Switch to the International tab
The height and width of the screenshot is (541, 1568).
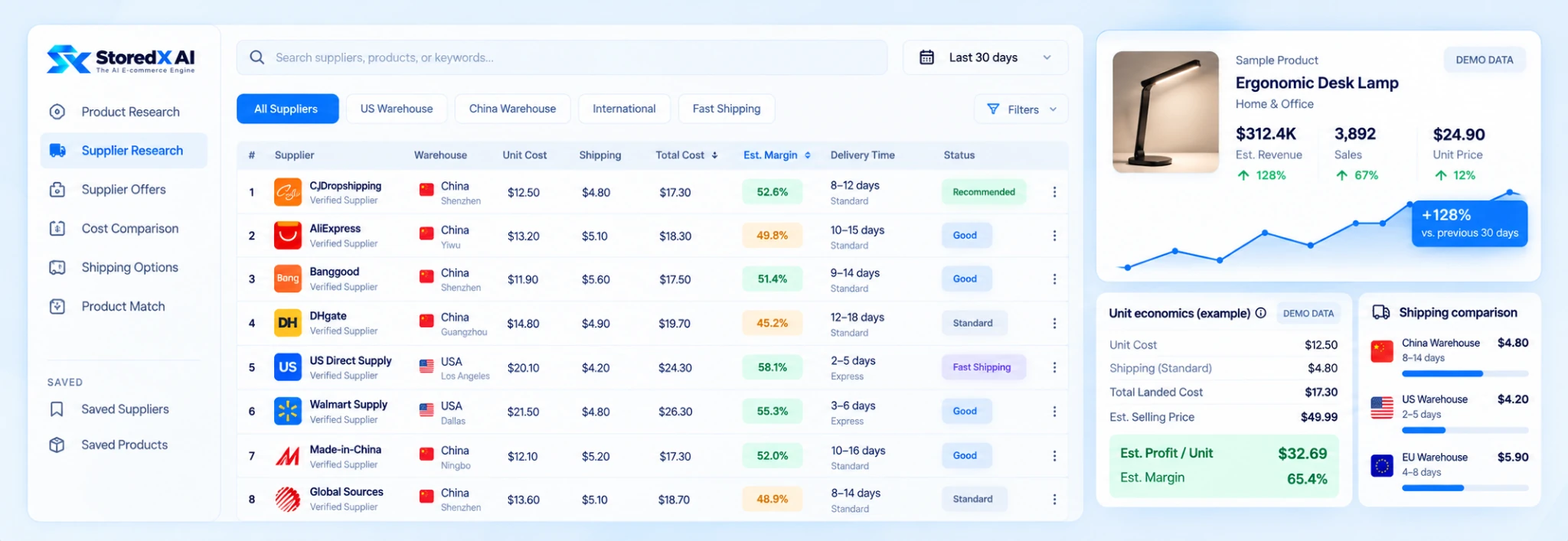click(x=624, y=109)
